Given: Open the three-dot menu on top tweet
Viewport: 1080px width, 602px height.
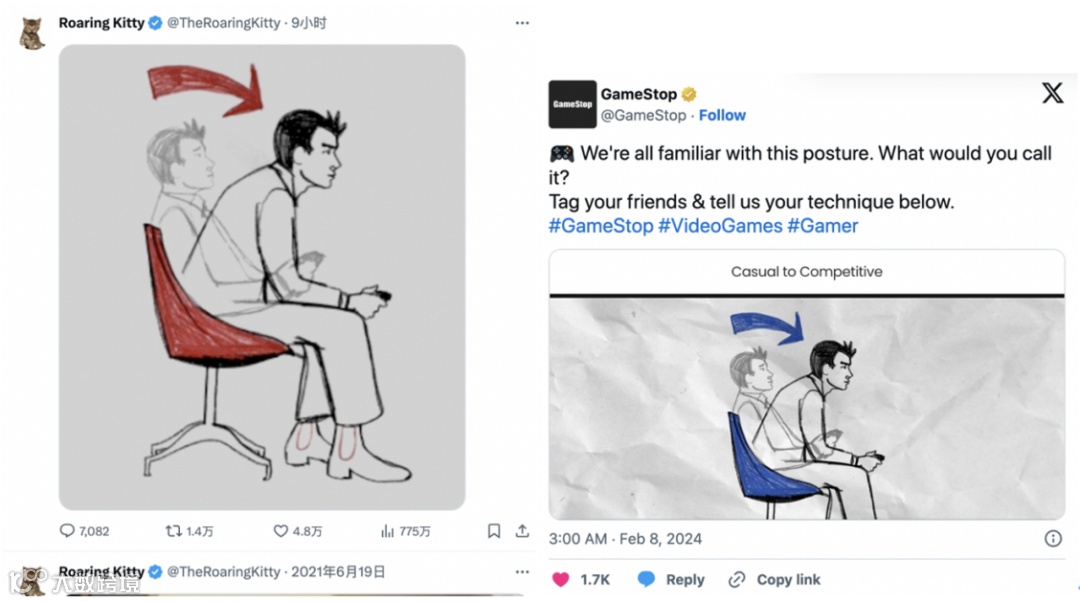Looking at the screenshot, I should pos(522,23).
